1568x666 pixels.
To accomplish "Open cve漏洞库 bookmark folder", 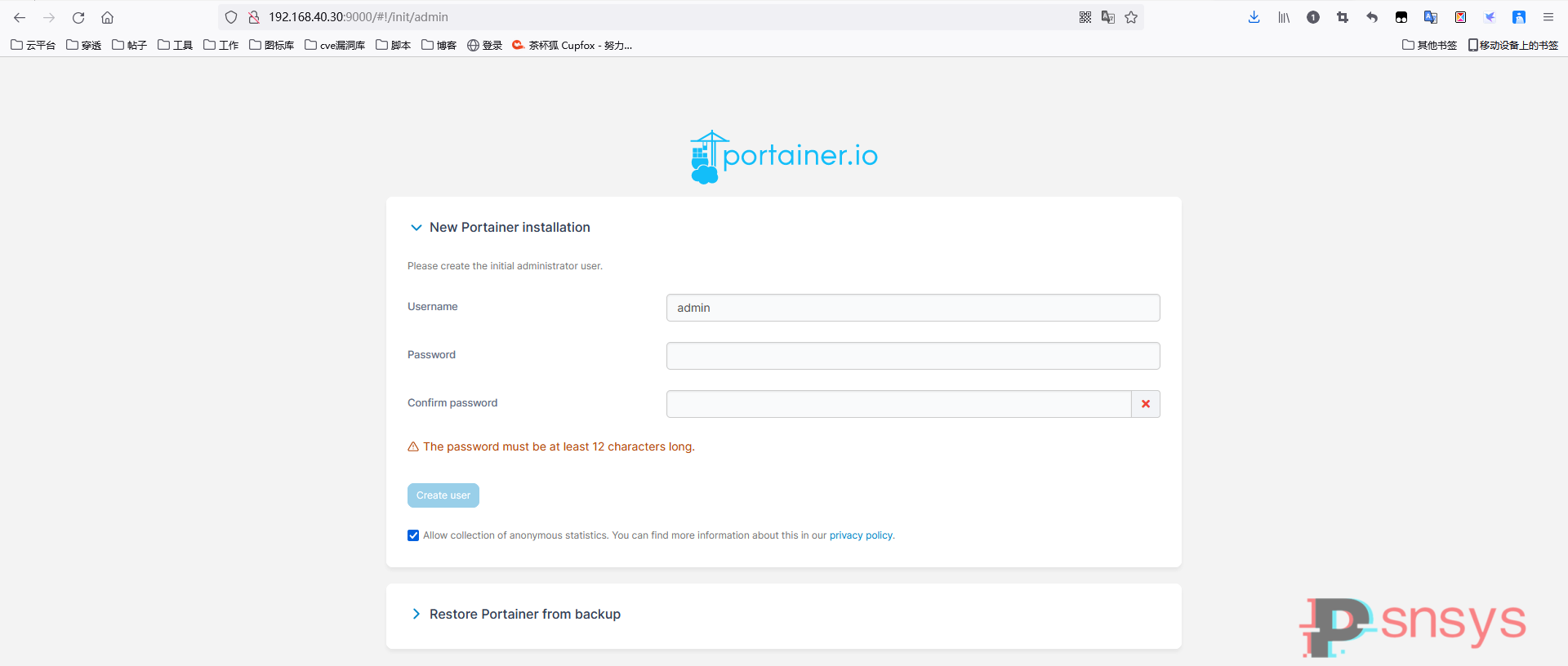I will point(335,45).
